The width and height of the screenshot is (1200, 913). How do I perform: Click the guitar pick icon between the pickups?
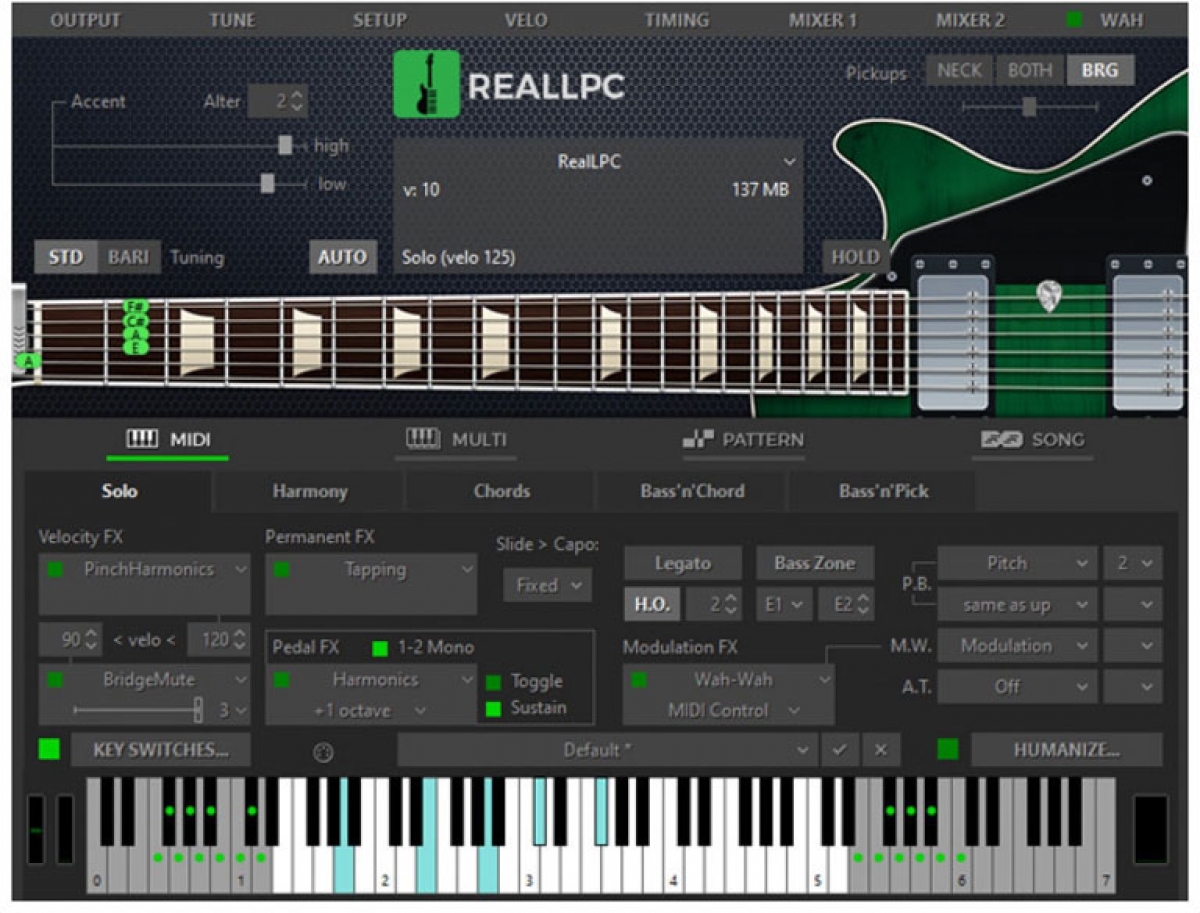[1048, 296]
